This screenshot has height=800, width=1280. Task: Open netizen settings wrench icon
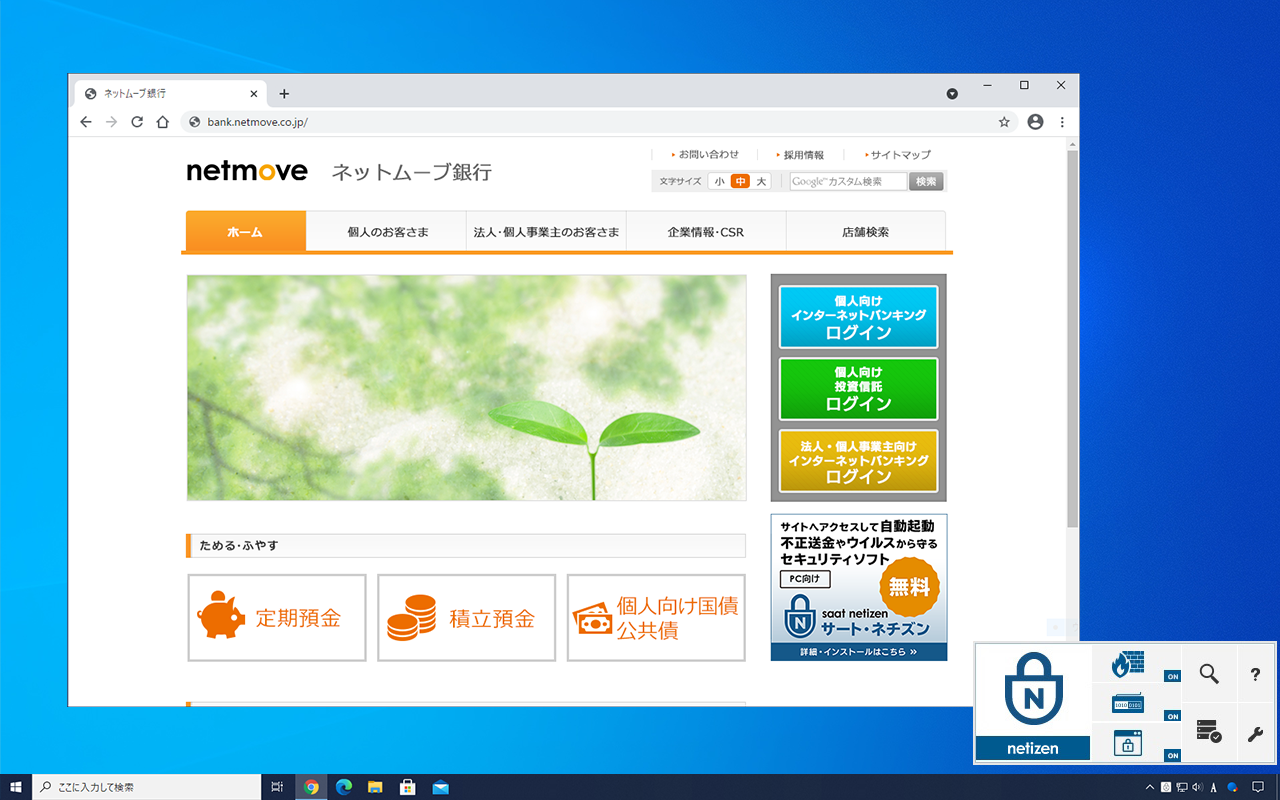(x=1255, y=734)
